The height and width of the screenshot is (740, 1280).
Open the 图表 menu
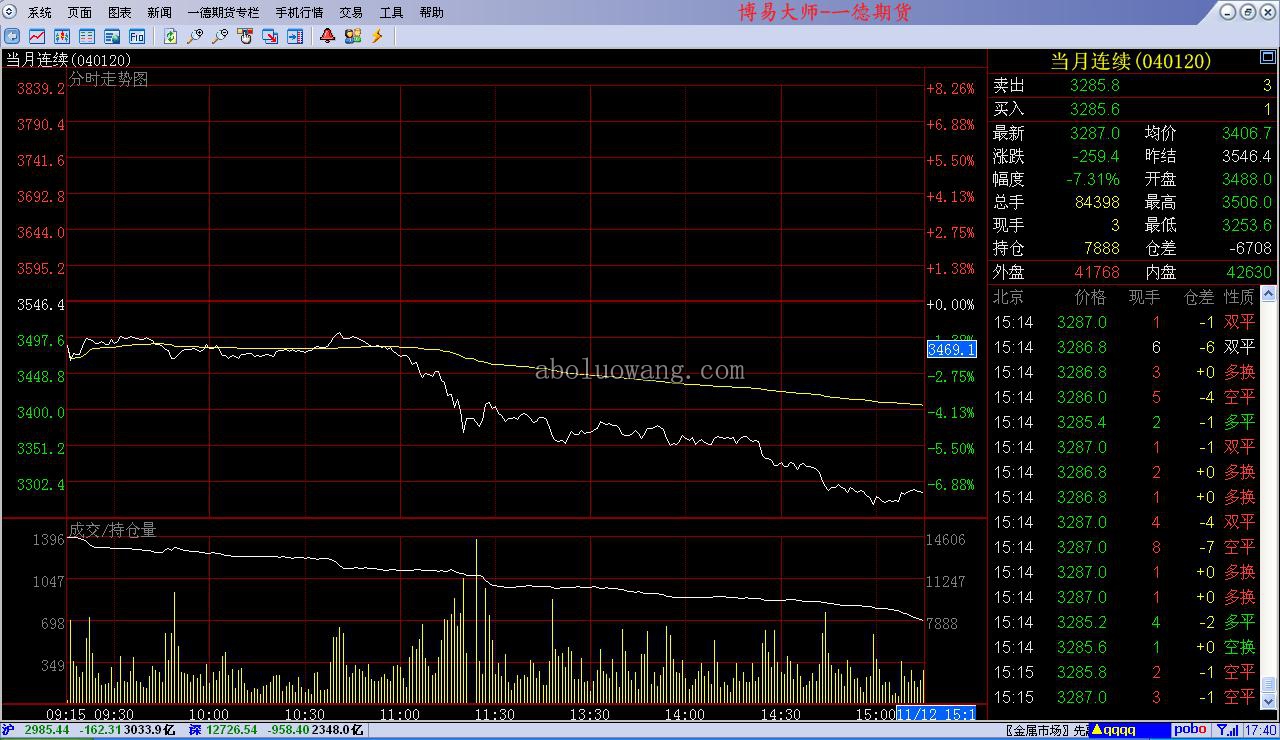[x=120, y=13]
